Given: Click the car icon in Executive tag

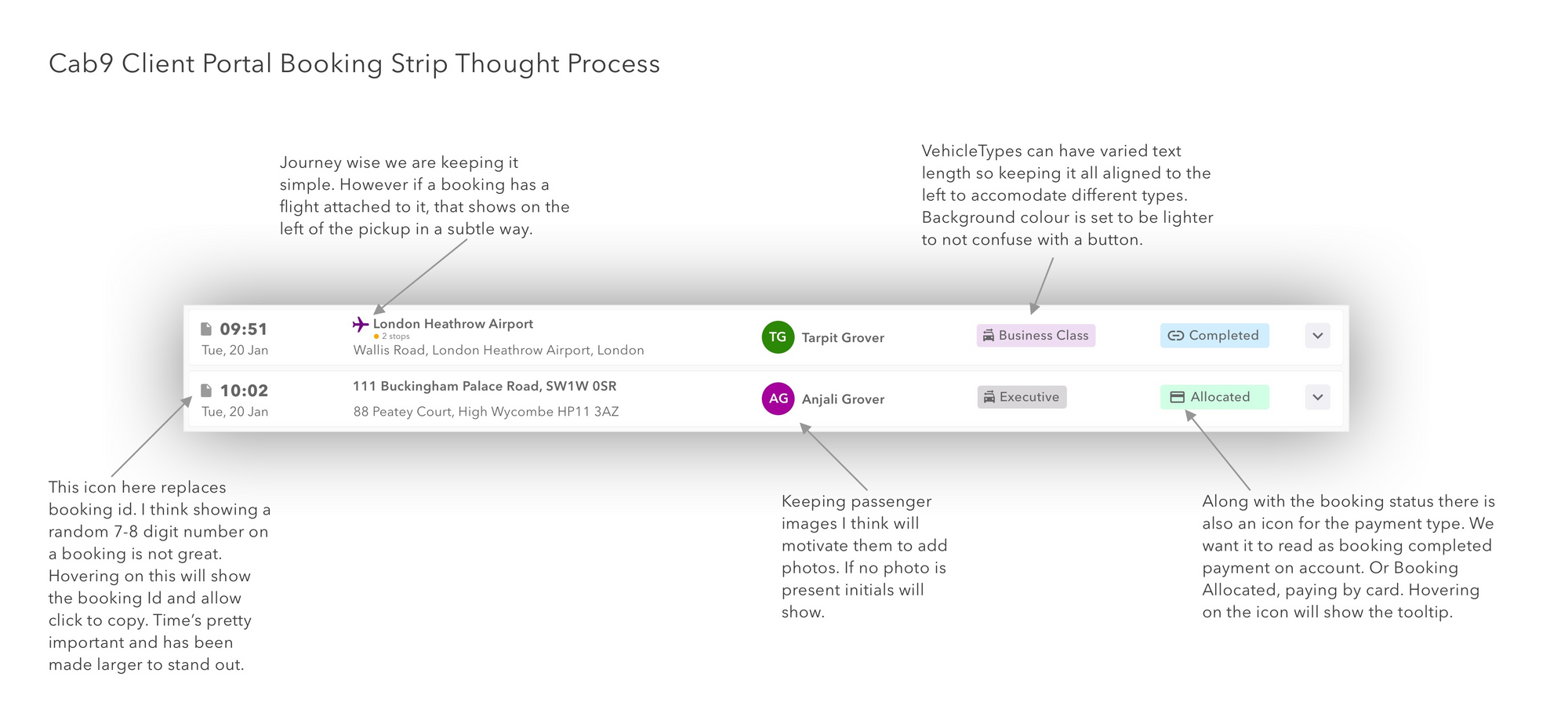Looking at the screenshot, I should click(x=989, y=397).
